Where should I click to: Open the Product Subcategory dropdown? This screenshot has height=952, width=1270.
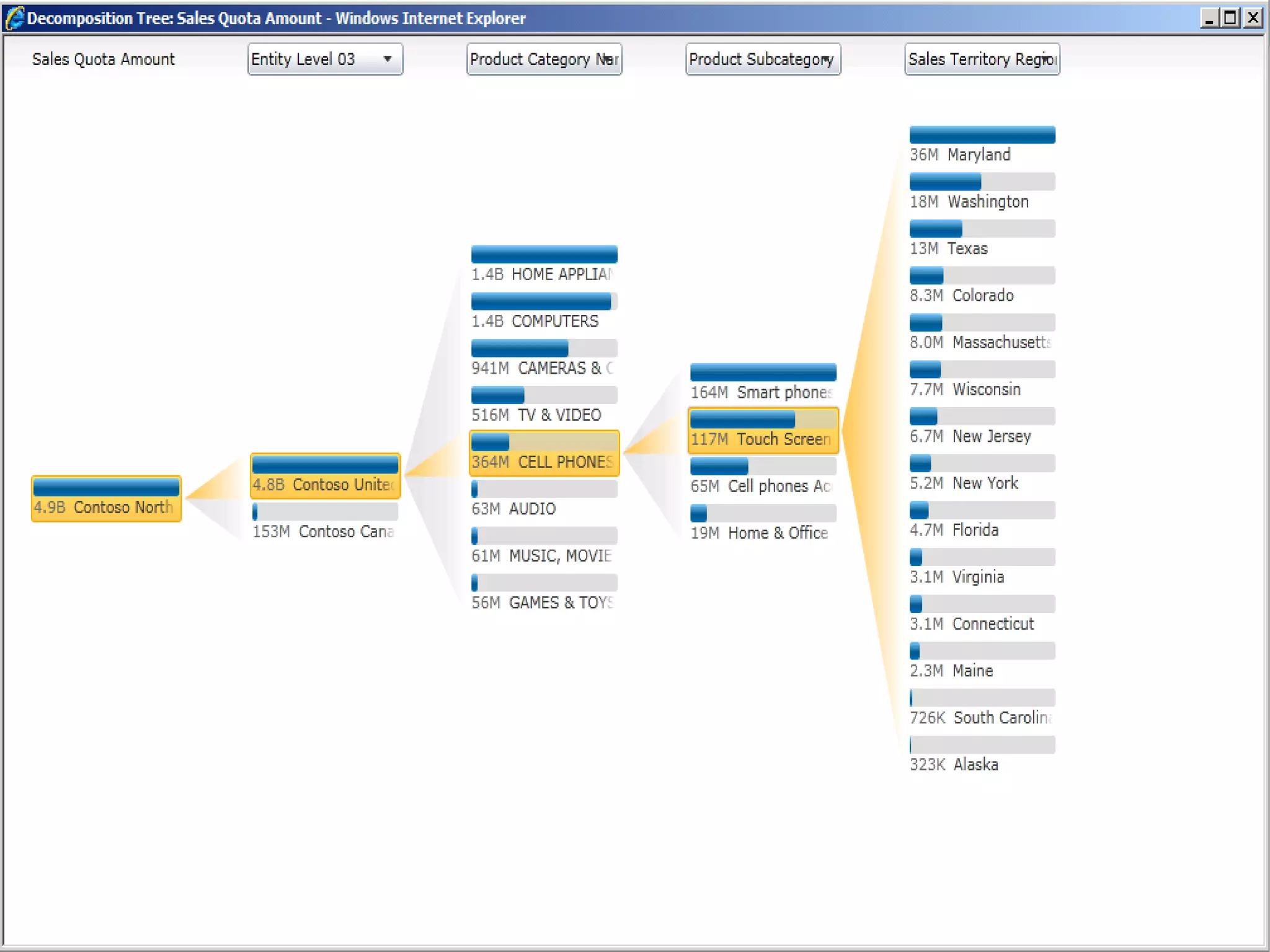tap(763, 59)
